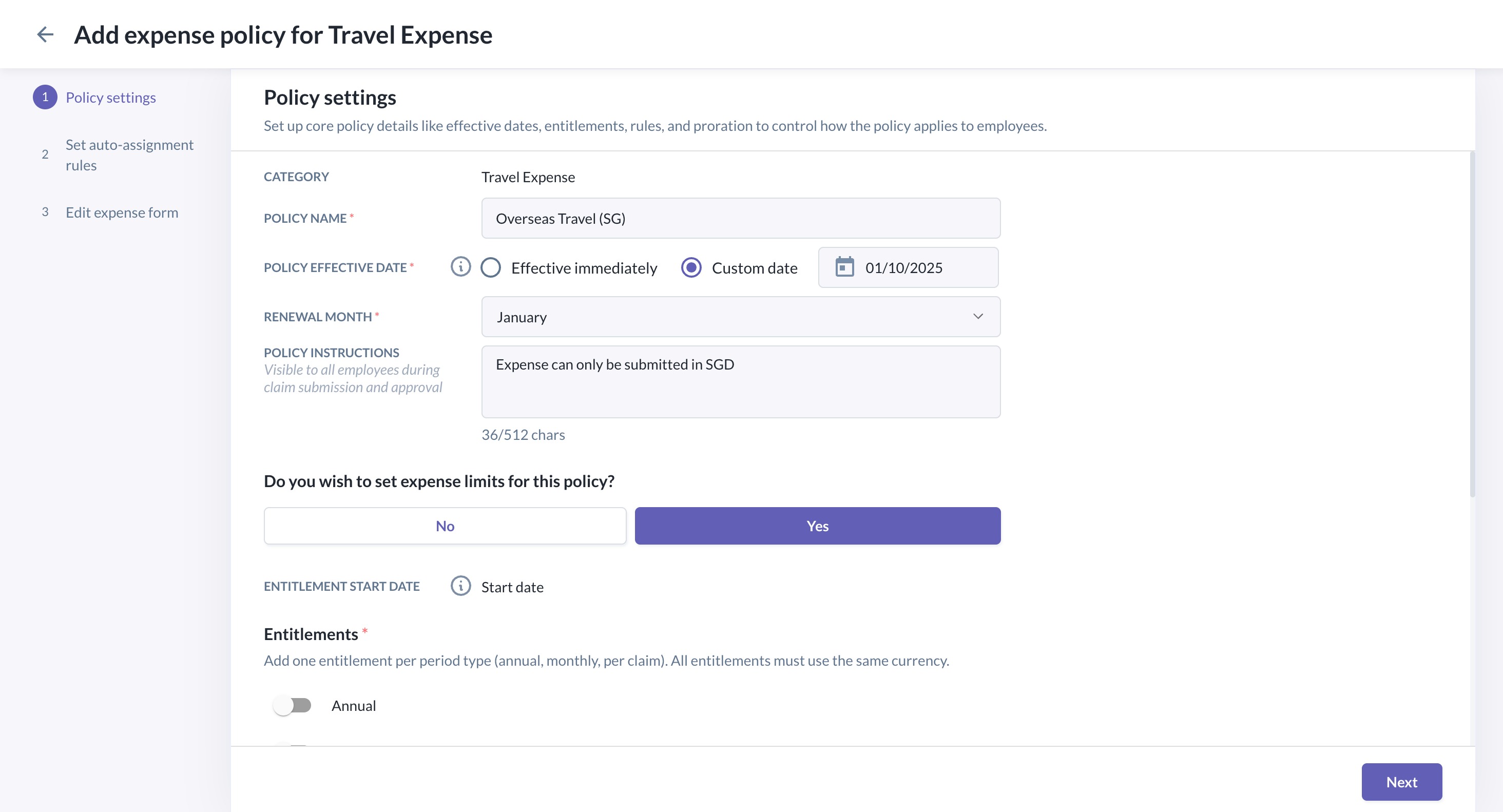Click info icon beside Policy Effective Date
Image resolution: width=1503 pixels, height=812 pixels.
(460, 267)
